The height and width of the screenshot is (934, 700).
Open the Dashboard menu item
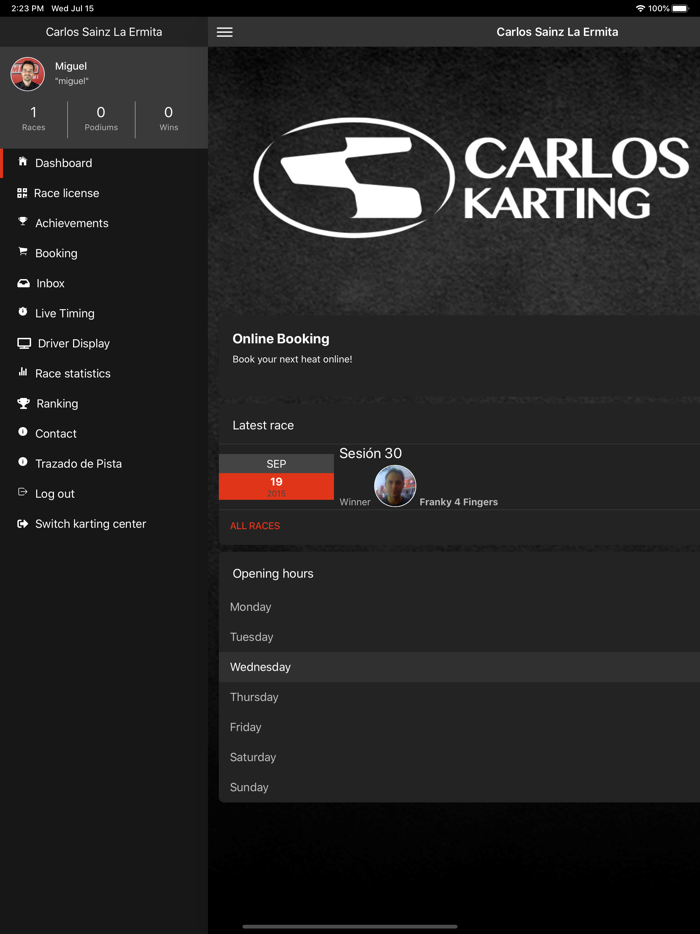(x=64, y=163)
